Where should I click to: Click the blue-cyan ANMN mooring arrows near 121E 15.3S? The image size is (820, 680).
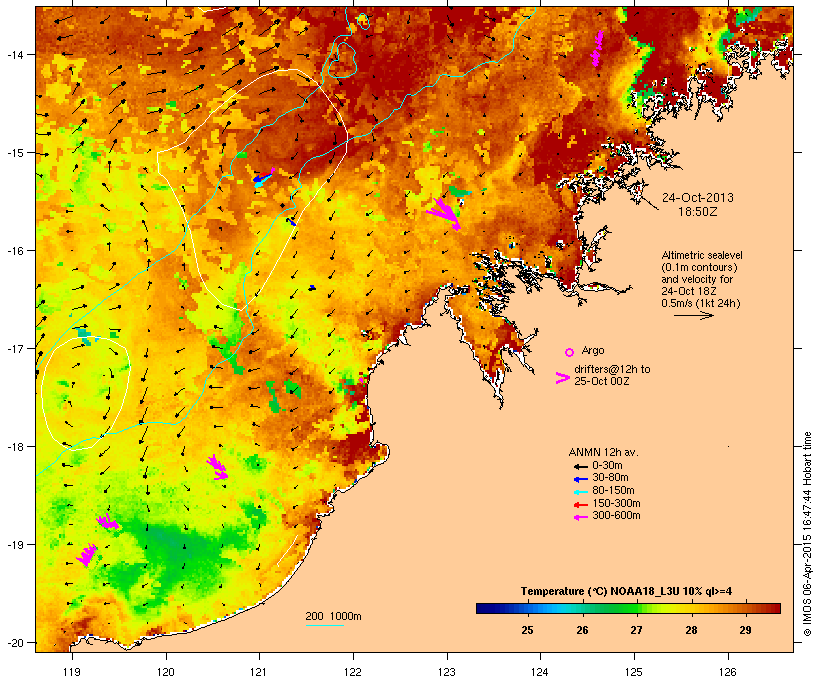264,178
